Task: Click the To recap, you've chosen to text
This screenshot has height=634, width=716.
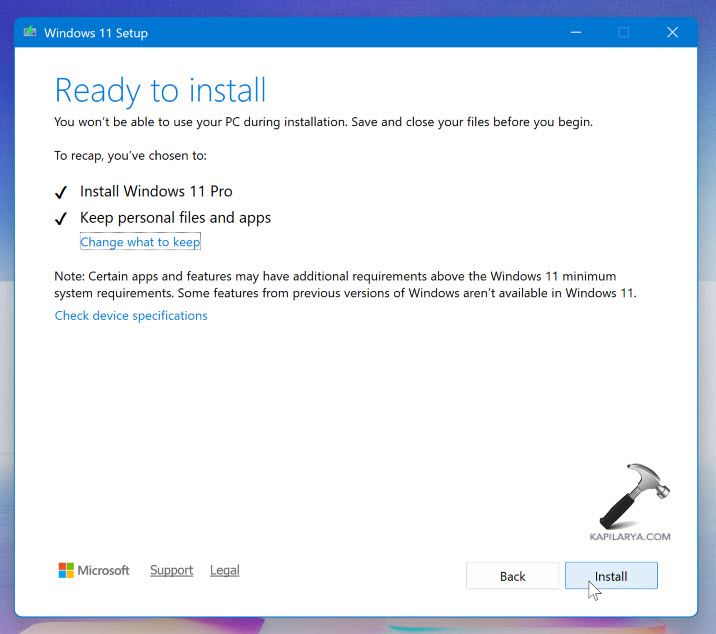Action: pyautogui.click(x=131, y=156)
